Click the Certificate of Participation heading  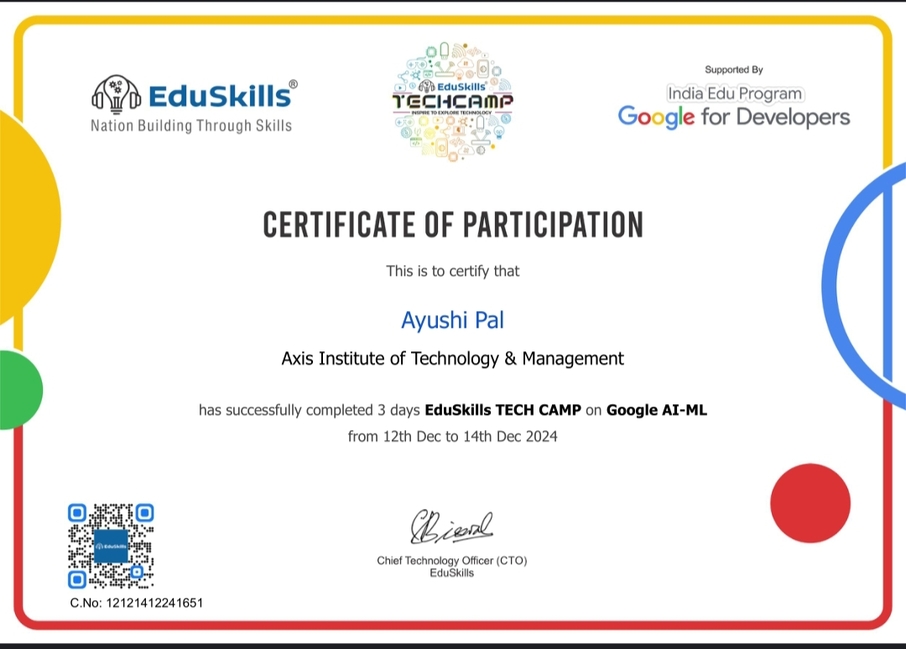tap(453, 225)
